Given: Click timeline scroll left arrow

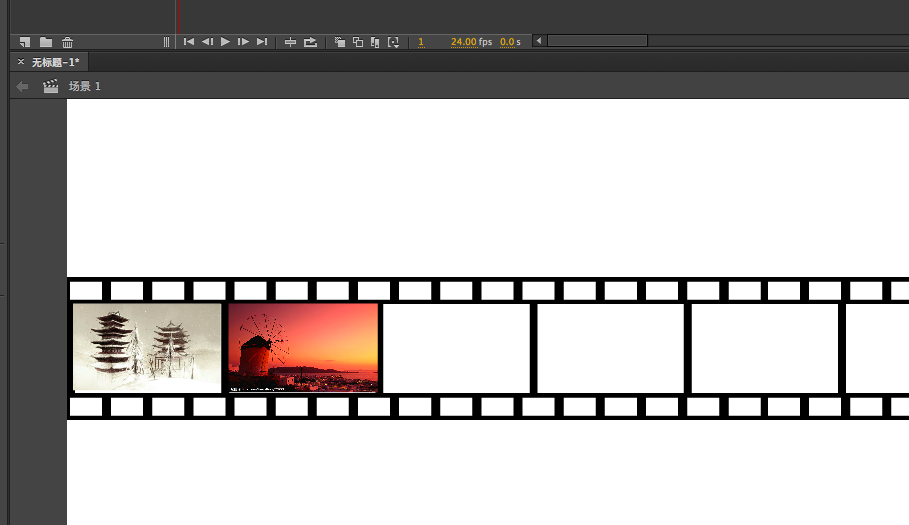Looking at the screenshot, I should 539,41.
